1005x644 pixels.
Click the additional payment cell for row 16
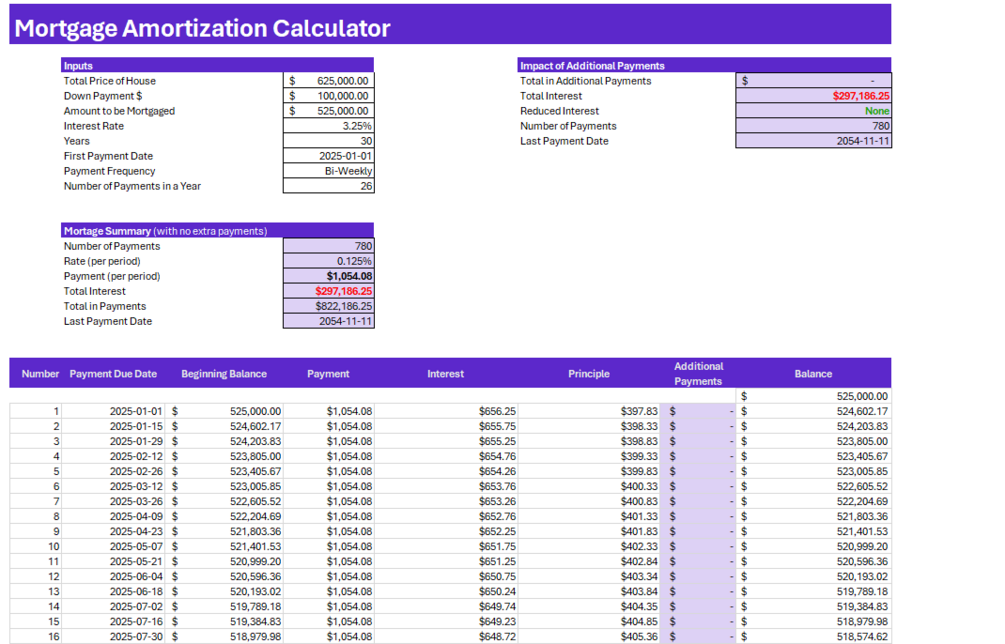click(x=699, y=637)
